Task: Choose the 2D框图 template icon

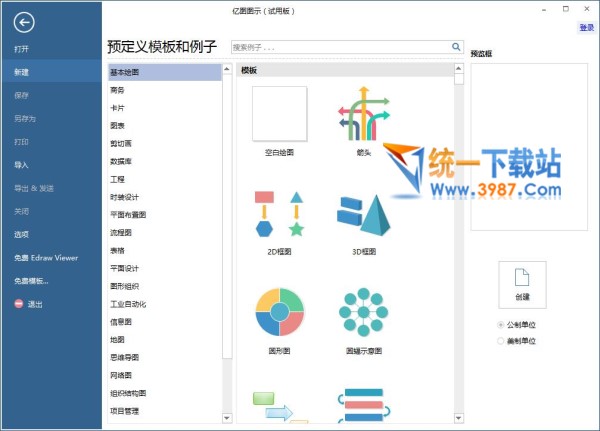Action: click(x=279, y=213)
